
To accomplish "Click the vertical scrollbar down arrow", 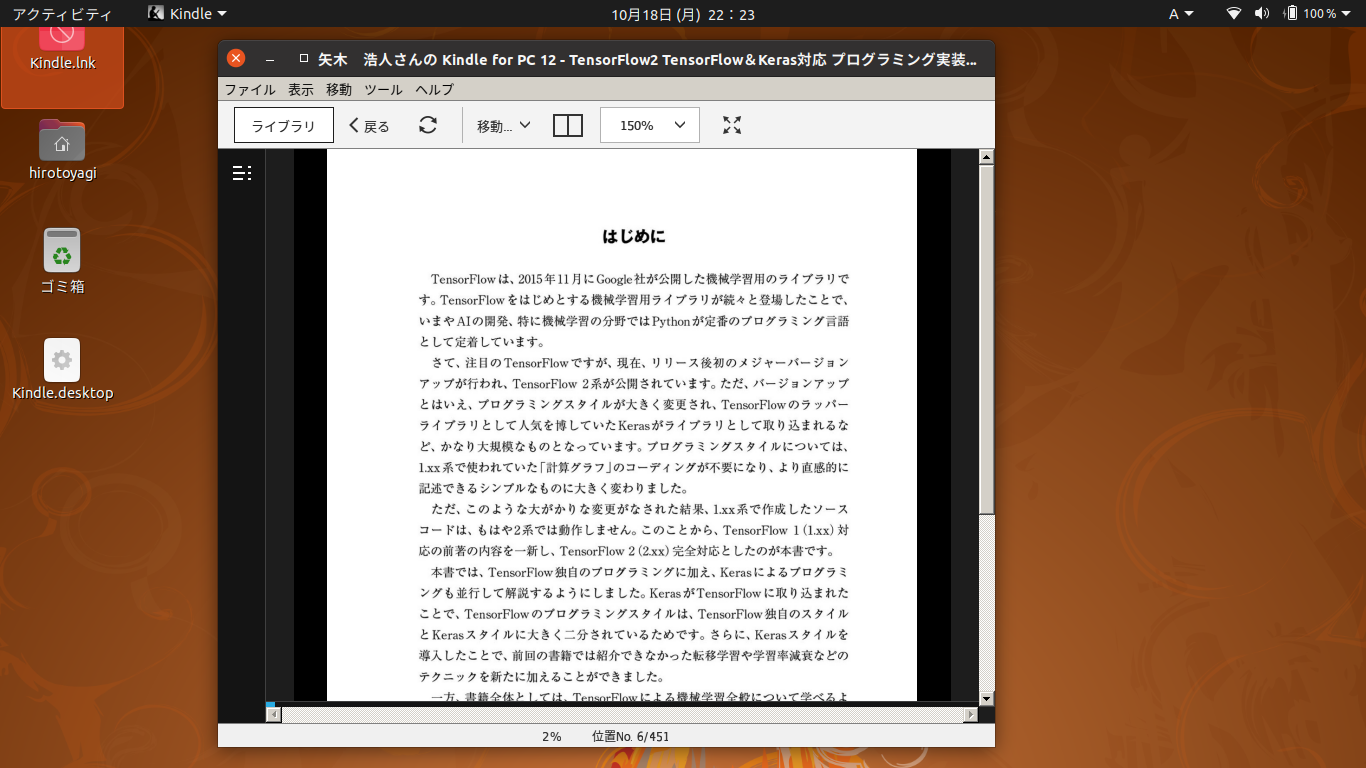I will (986, 698).
